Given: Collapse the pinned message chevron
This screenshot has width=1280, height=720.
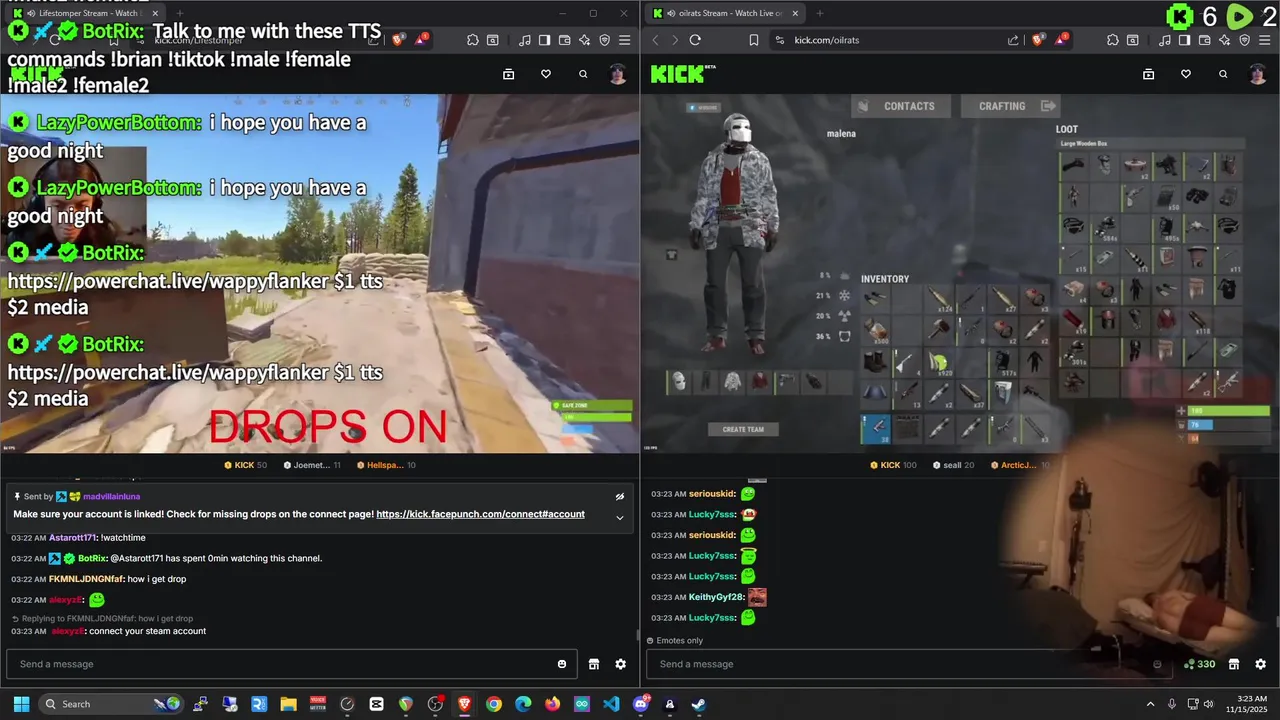Looking at the screenshot, I should click(620, 517).
